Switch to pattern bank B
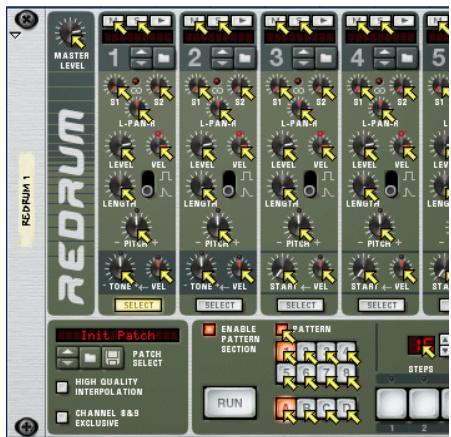This screenshot has width=451, height=437. (x=306, y=407)
